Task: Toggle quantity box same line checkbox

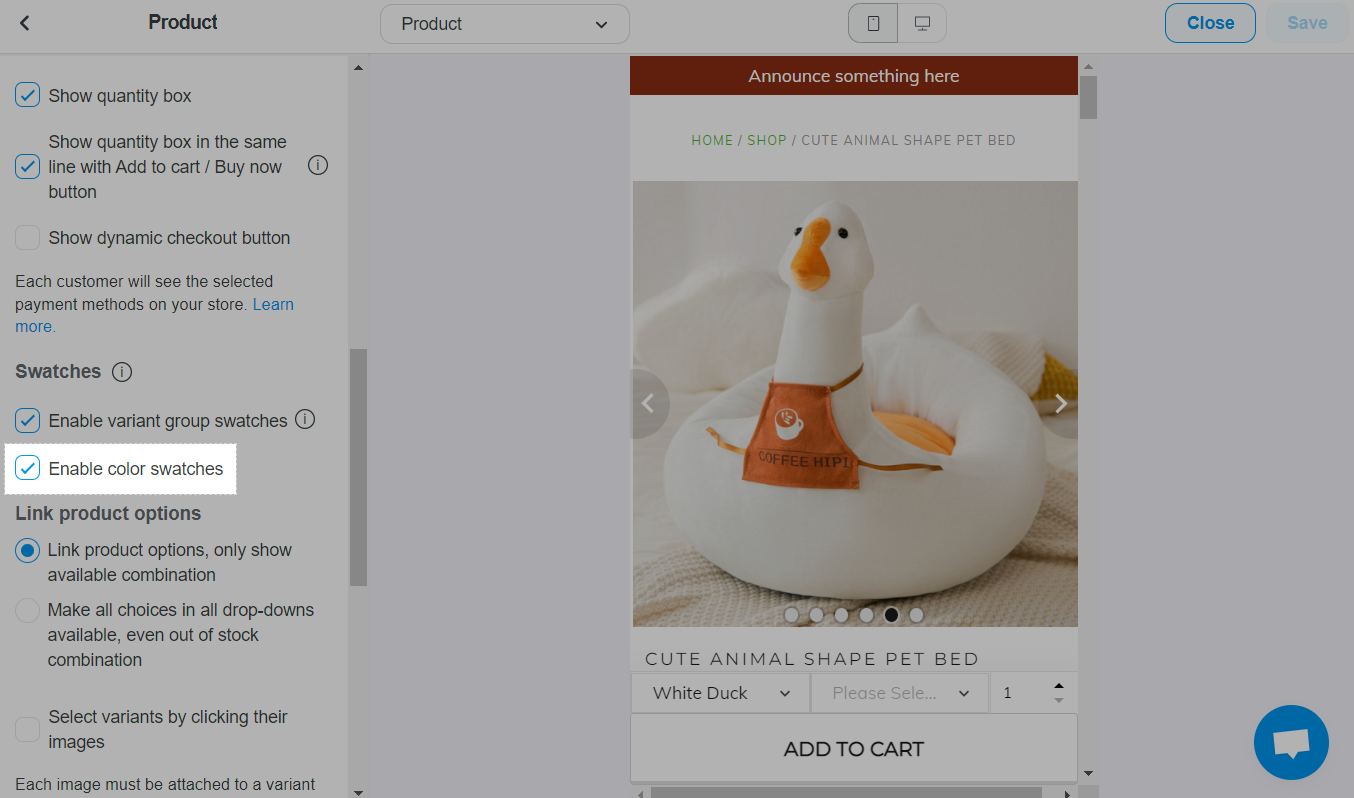Action: click(28, 167)
